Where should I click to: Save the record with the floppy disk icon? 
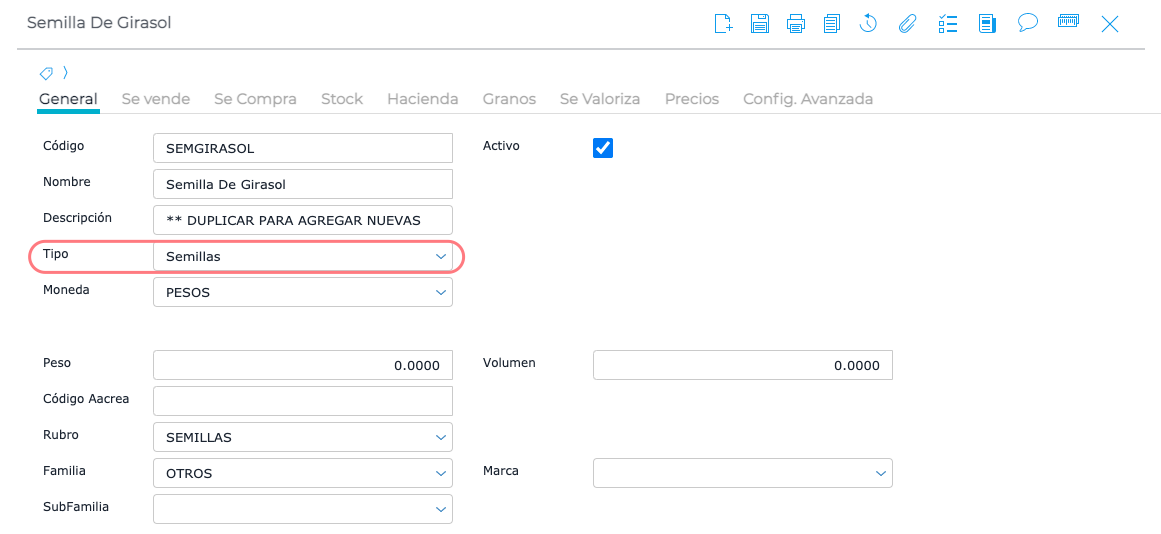pos(760,23)
